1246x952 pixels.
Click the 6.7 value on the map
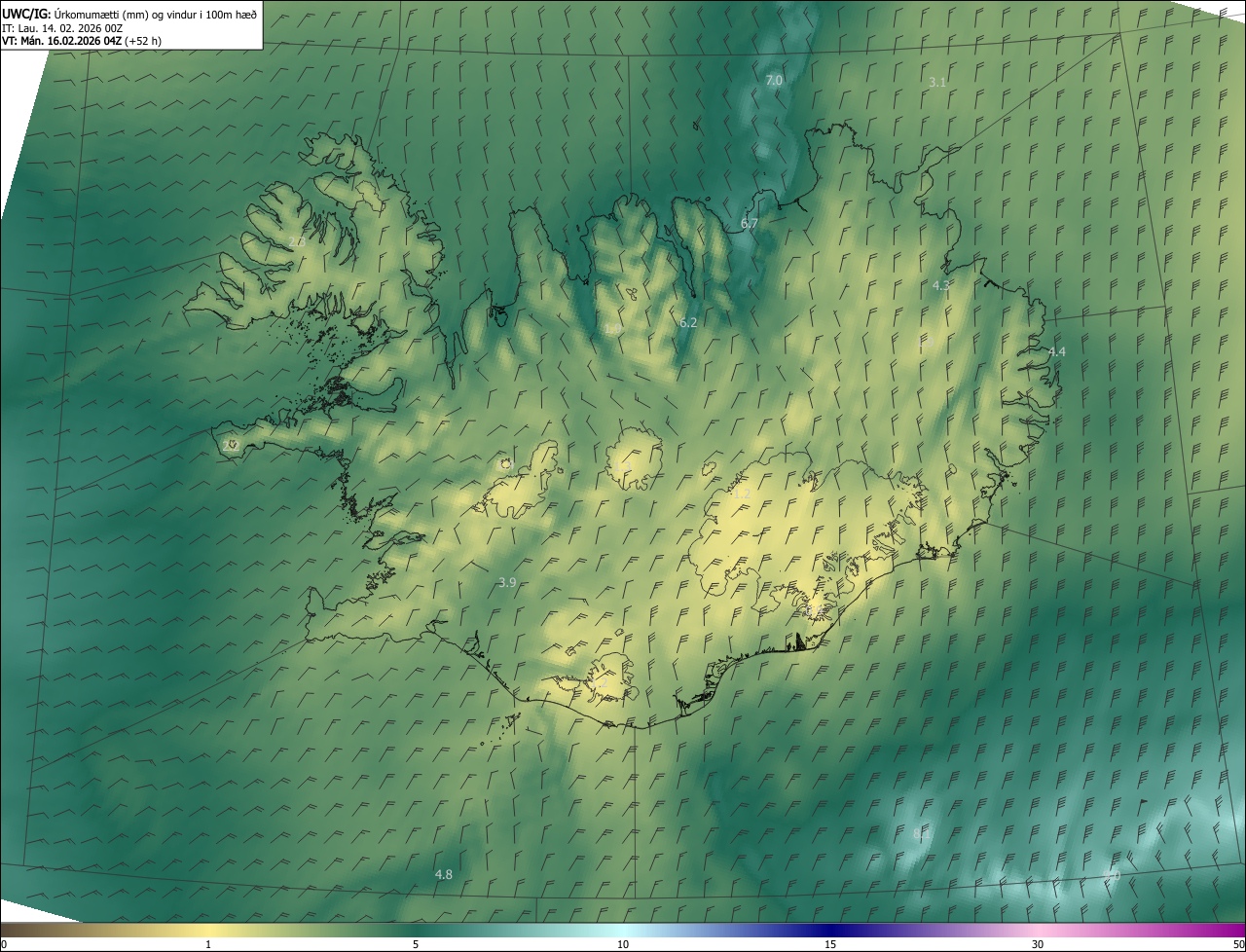(x=749, y=224)
